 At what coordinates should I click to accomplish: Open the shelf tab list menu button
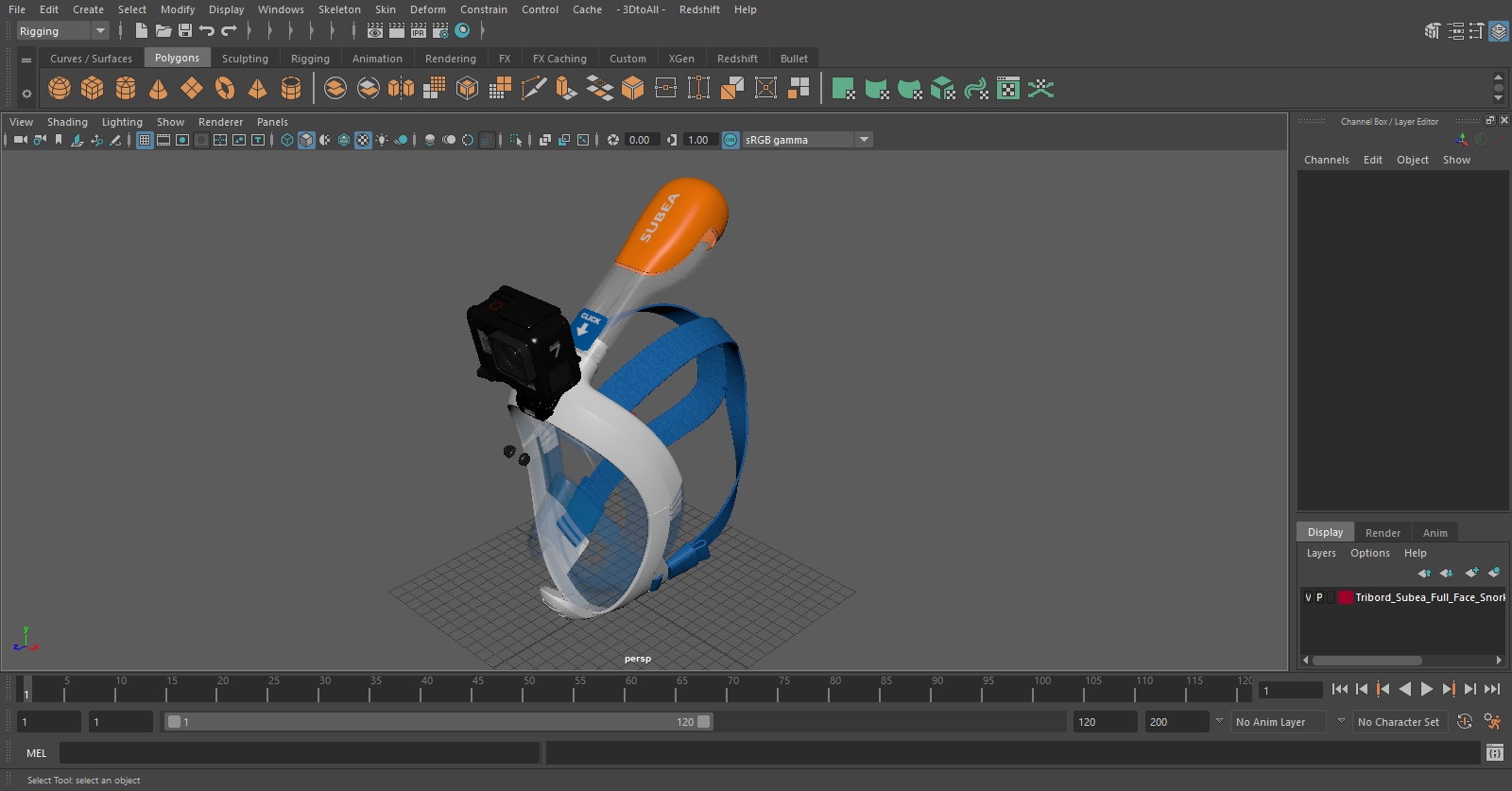tap(26, 60)
